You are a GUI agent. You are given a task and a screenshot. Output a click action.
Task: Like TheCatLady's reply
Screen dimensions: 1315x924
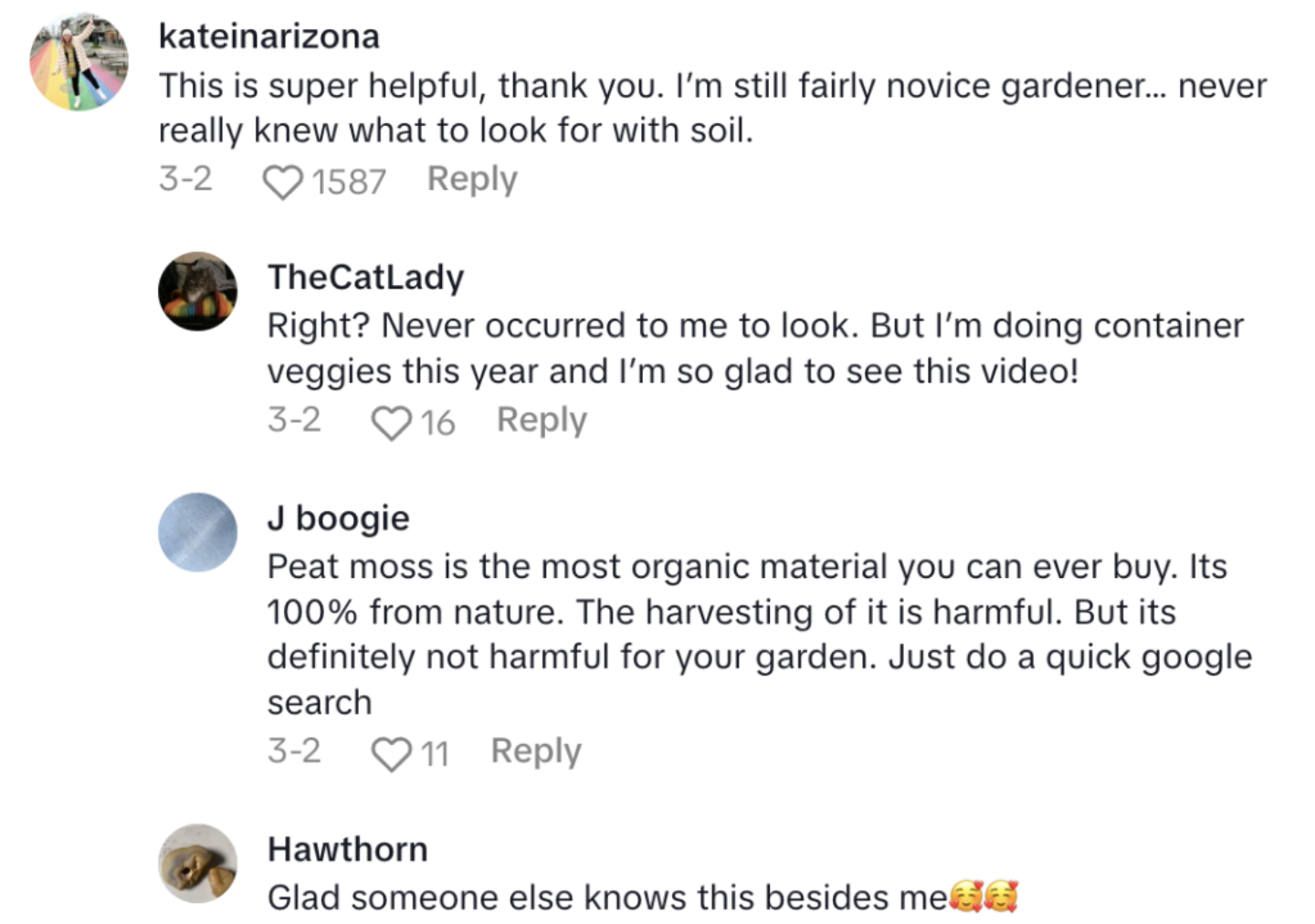pos(393,421)
